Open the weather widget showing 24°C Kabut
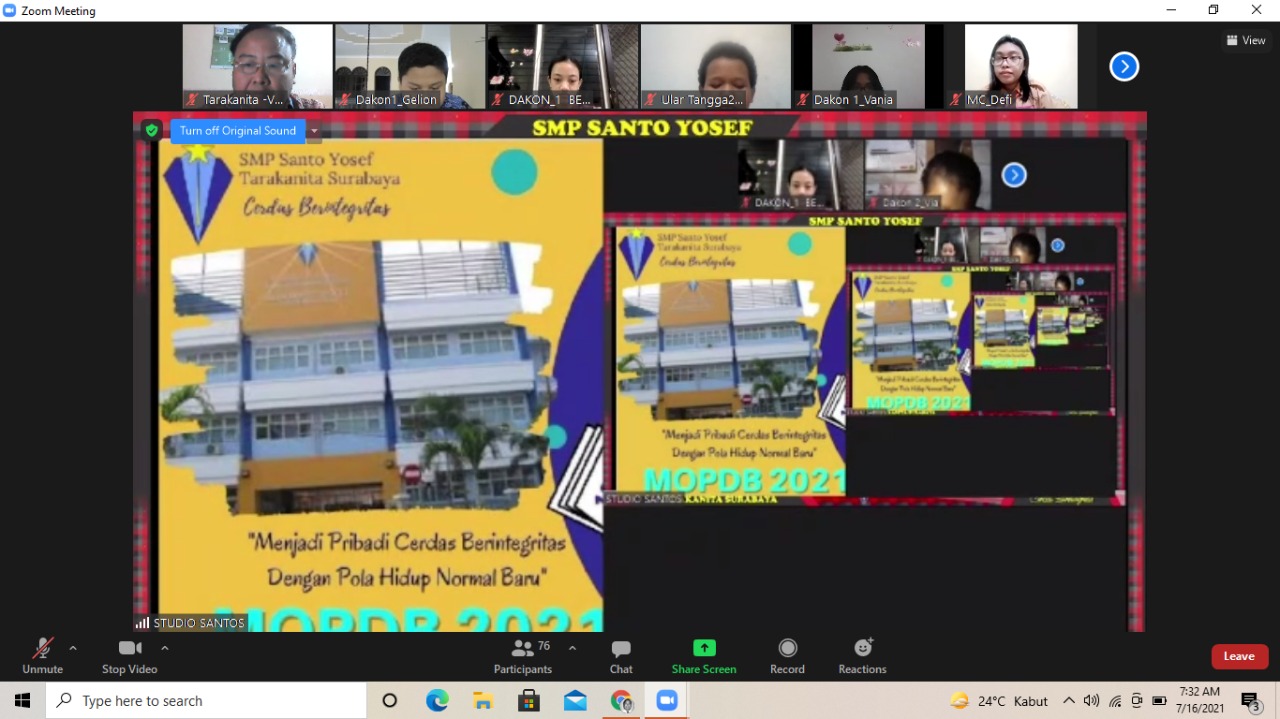This screenshot has height=719, width=1280. (x=999, y=701)
